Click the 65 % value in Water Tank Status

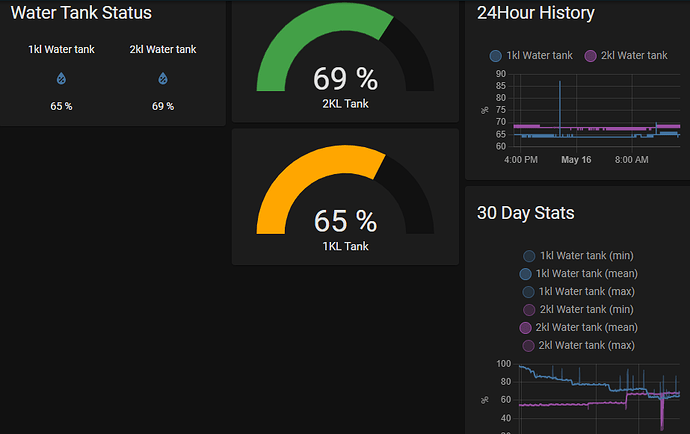tap(61, 106)
